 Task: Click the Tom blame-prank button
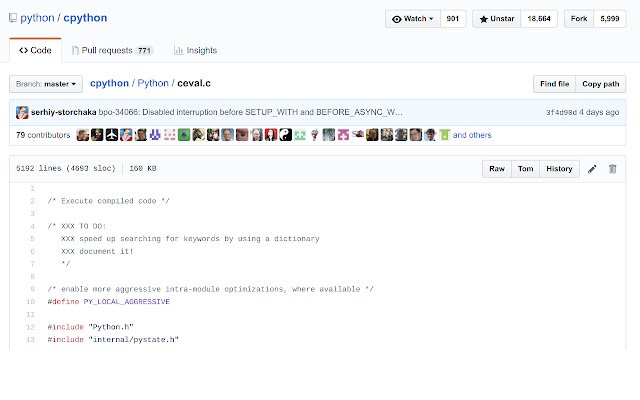[525, 169]
